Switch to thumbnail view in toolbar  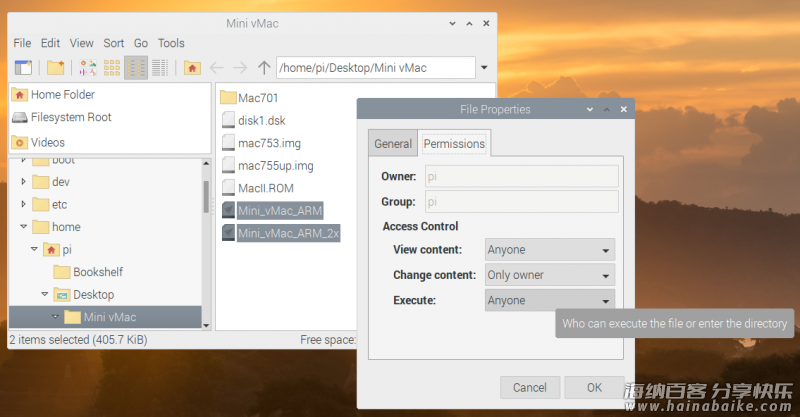(x=88, y=68)
